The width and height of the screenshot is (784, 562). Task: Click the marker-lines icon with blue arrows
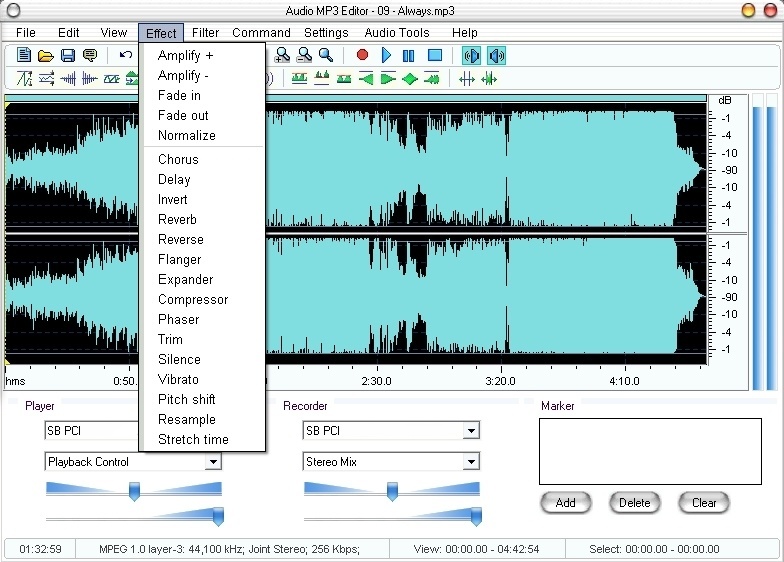(467, 78)
